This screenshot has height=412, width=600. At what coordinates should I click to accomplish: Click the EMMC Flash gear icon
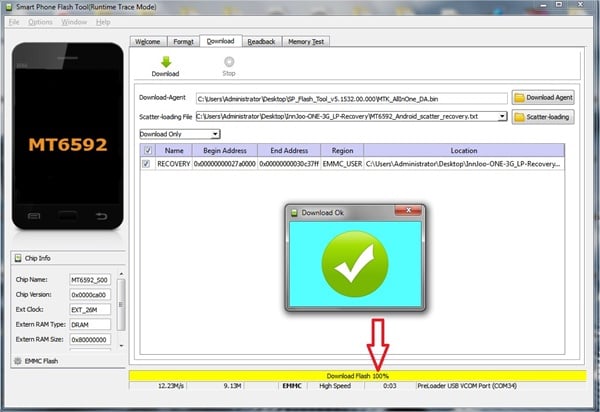pos(18,361)
